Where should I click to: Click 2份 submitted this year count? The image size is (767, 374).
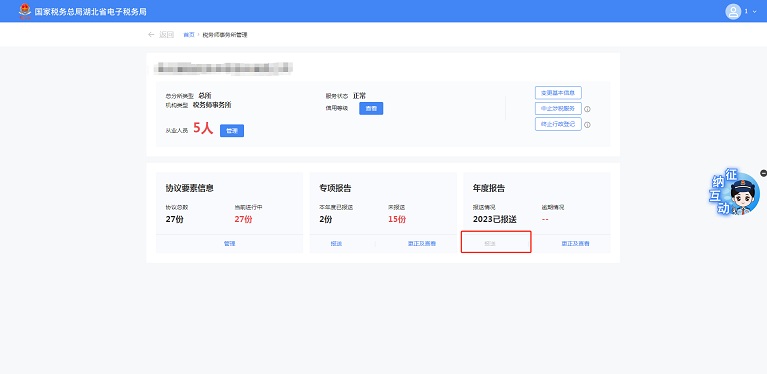[x=326, y=220]
